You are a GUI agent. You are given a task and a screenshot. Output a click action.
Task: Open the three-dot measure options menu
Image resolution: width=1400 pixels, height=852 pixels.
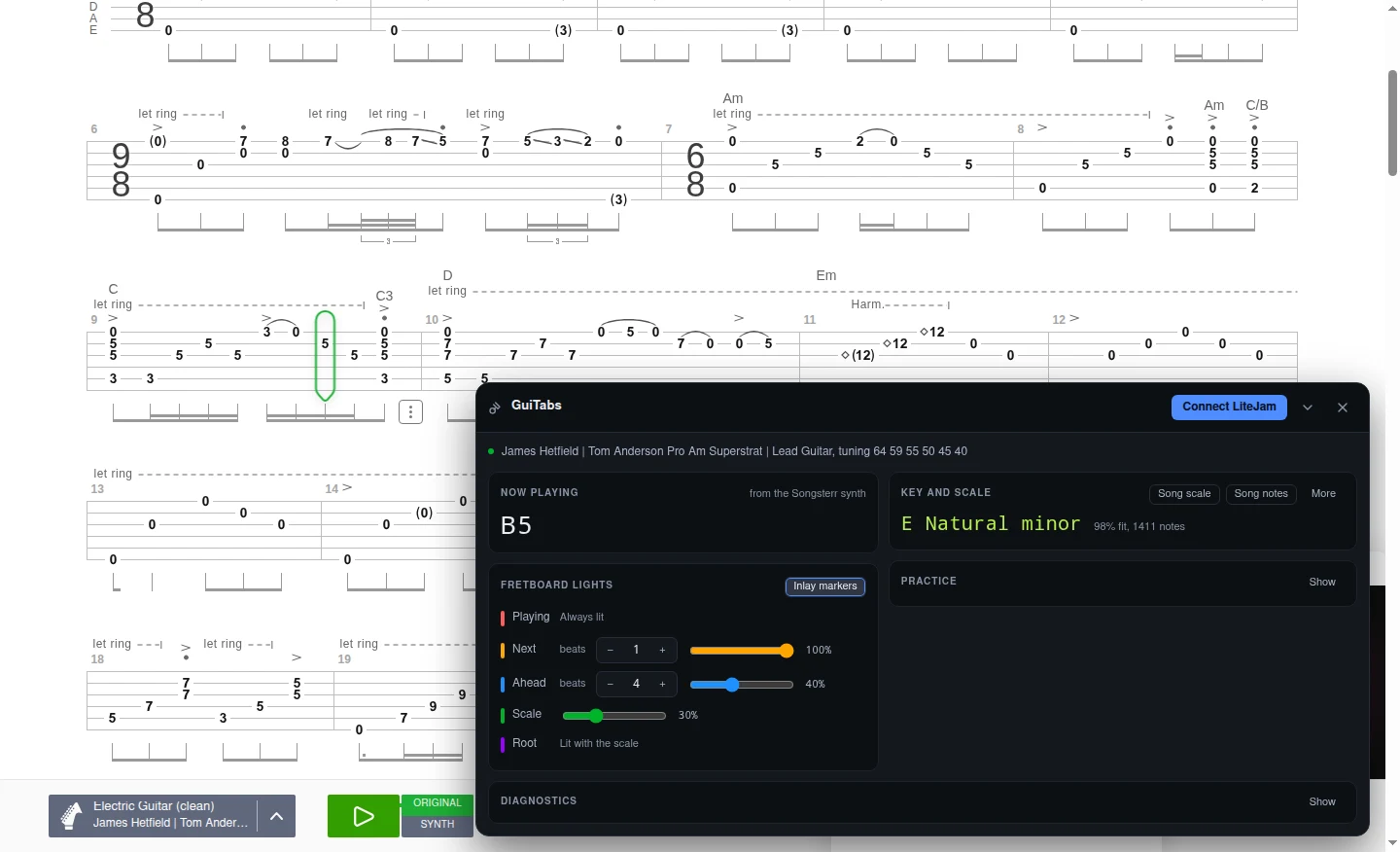411,412
